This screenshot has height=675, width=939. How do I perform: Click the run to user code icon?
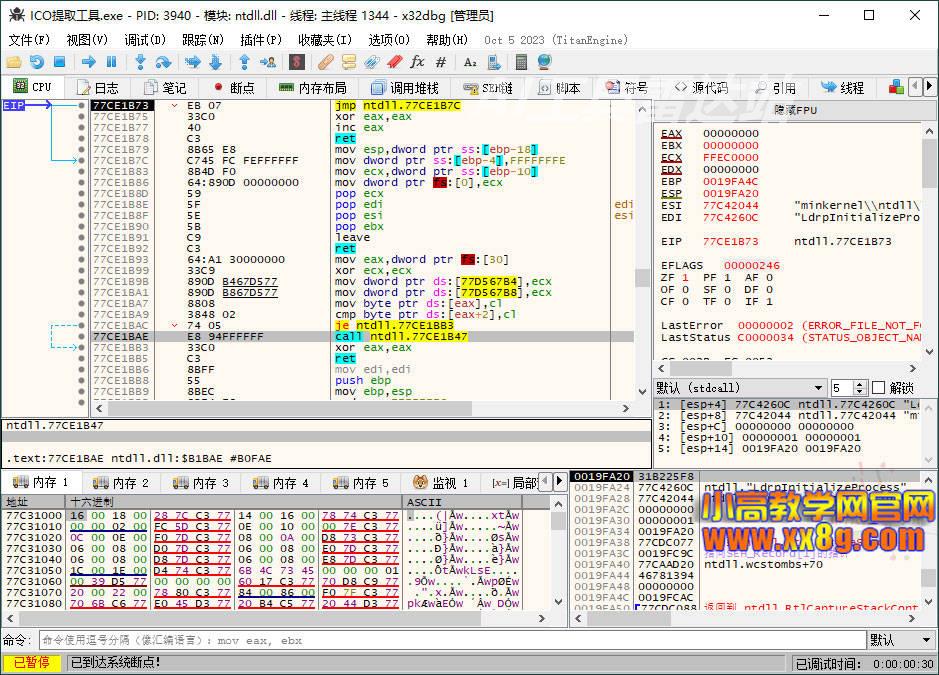click(268, 62)
